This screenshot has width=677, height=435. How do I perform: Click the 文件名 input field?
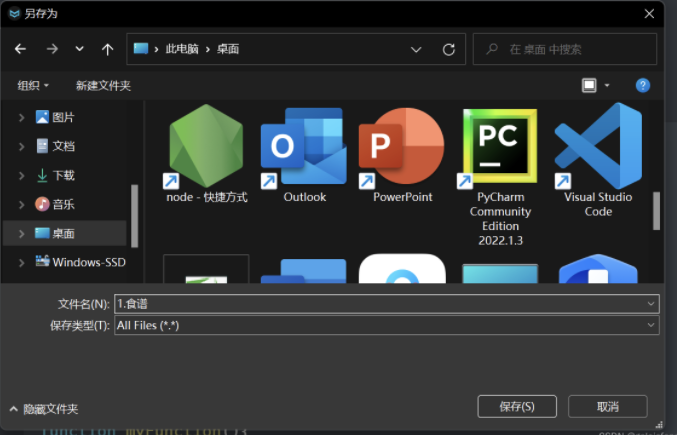click(x=380, y=303)
